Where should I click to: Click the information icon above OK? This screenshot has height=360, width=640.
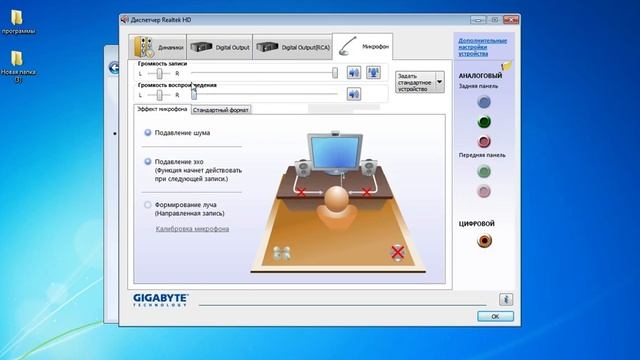(x=506, y=300)
